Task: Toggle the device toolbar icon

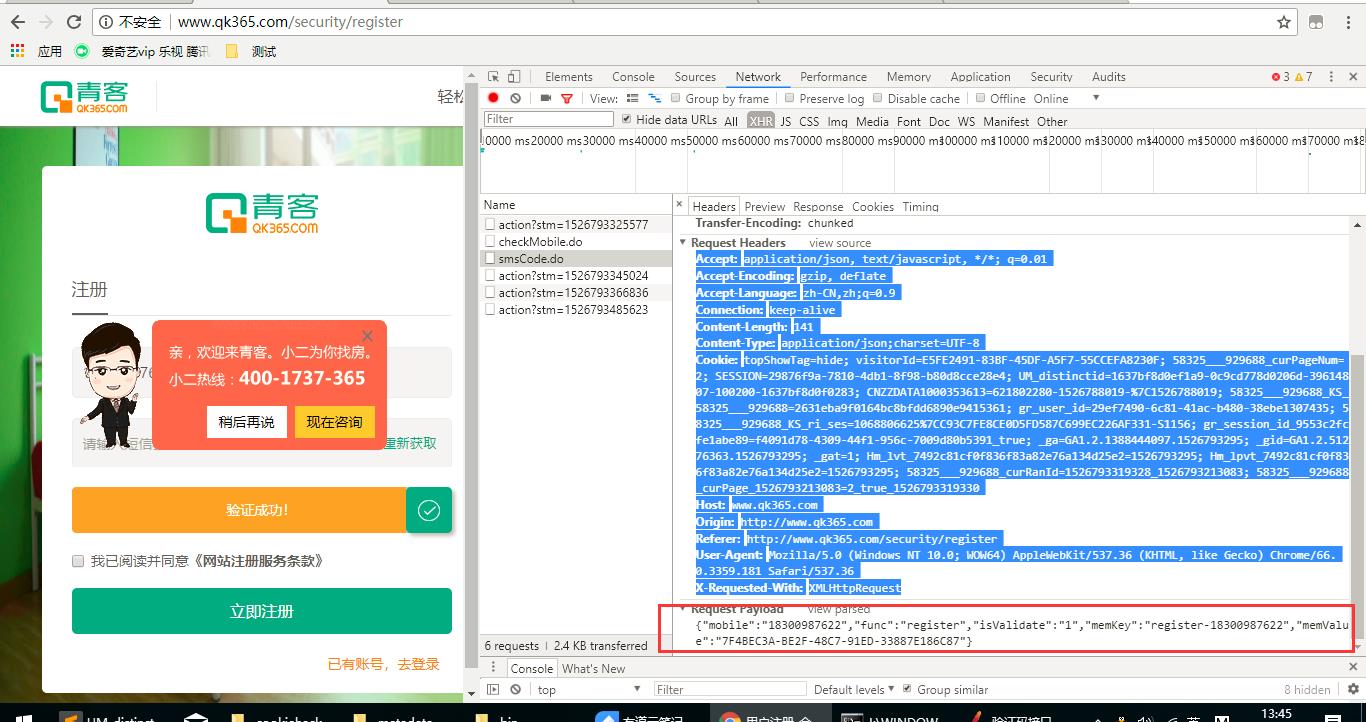Action: (x=514, y=77)
